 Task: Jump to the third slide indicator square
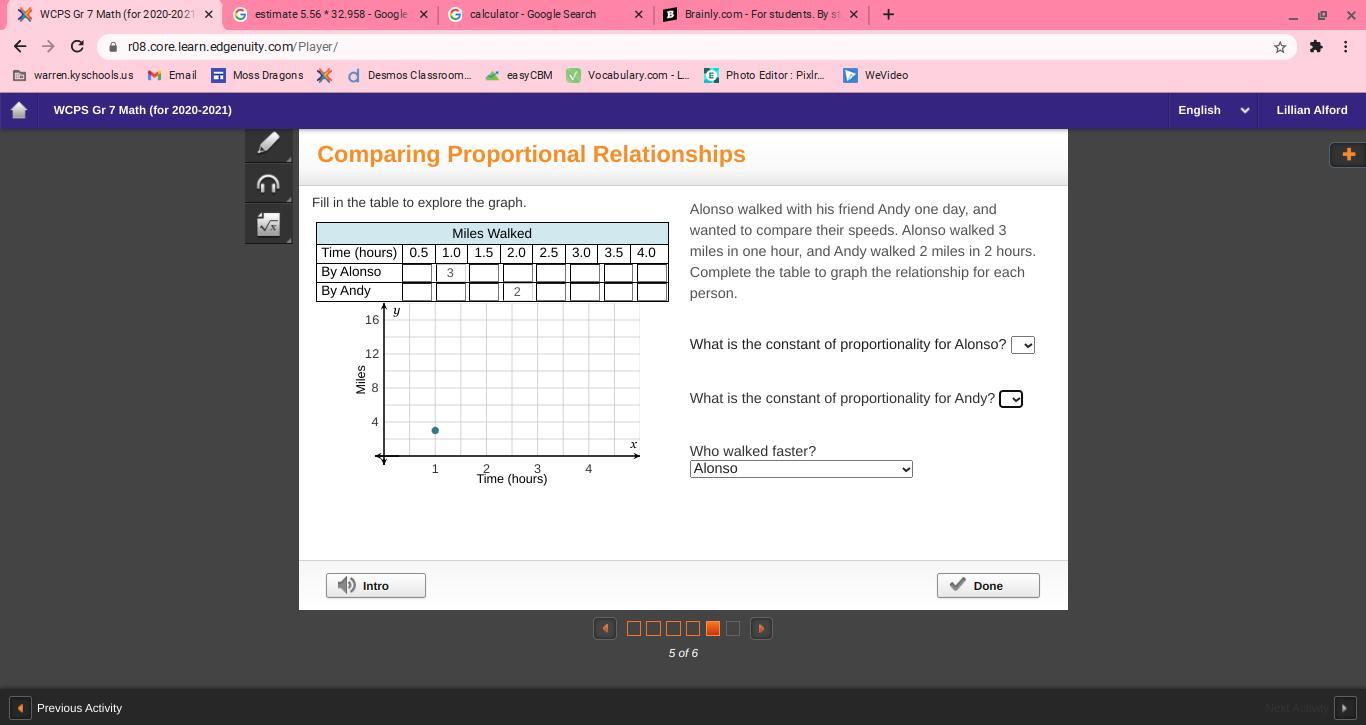point(673,629)
